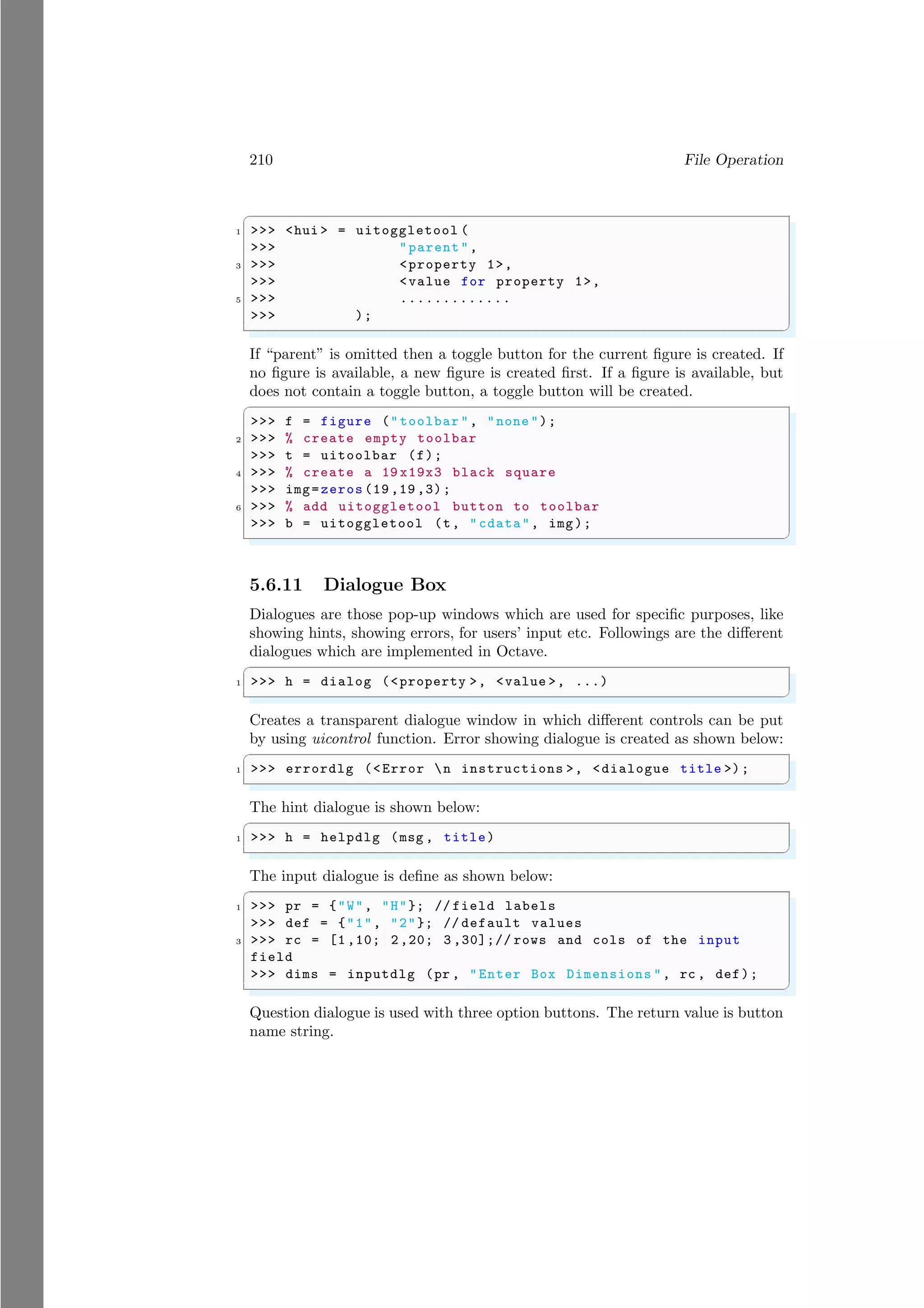Click the closing ');' line of first code block
Viewport: 924px width, 1308px height.
point(363,315)
